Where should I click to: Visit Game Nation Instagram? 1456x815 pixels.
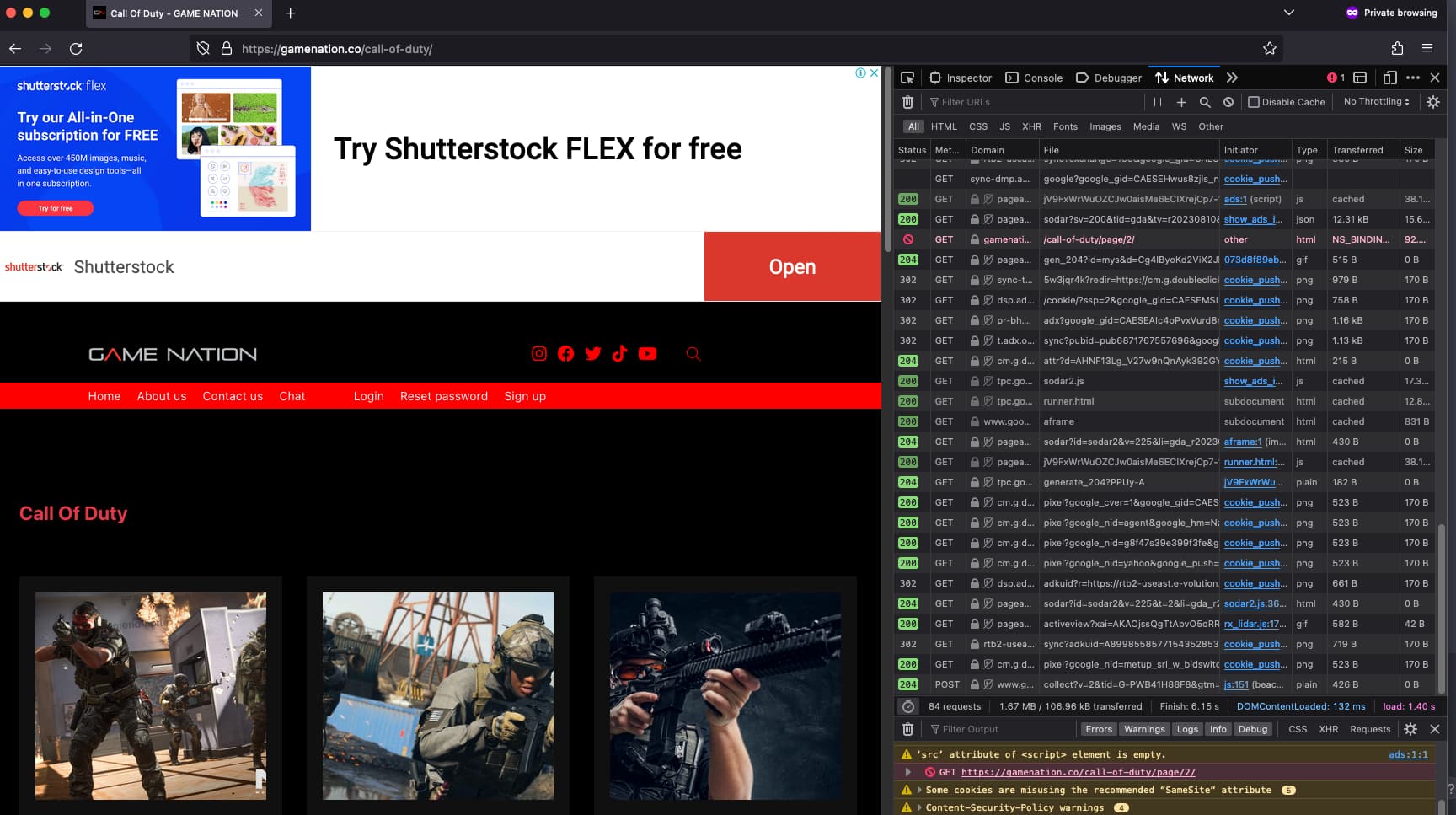(539, 354)
